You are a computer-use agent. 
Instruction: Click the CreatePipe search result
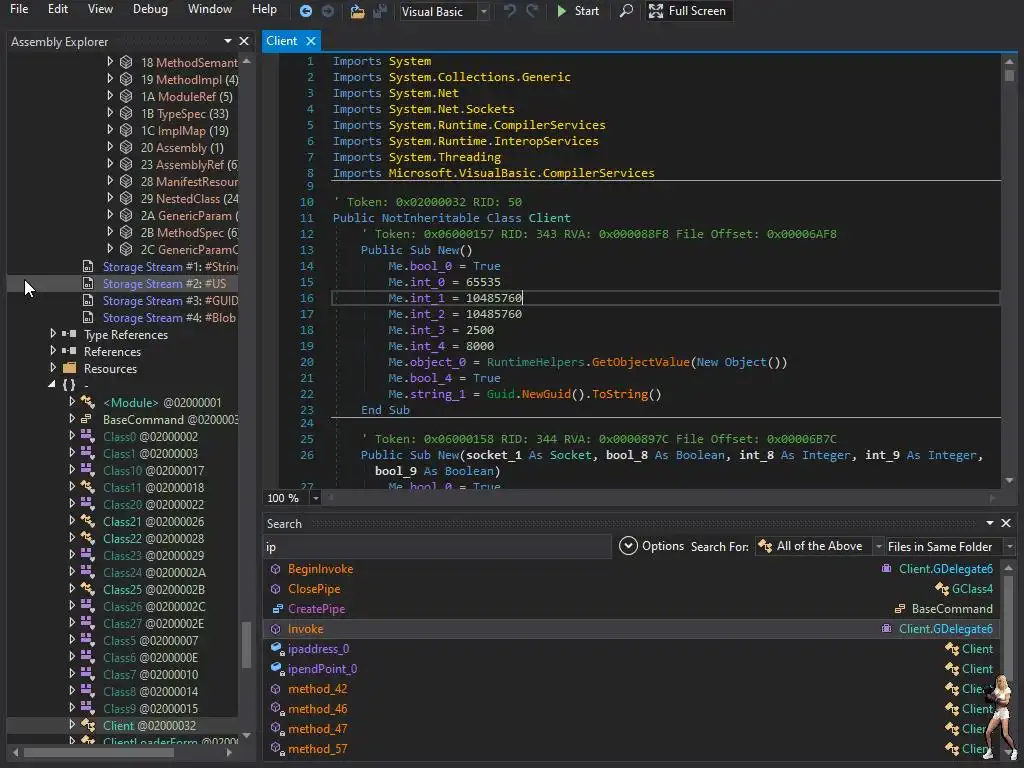(x=316, y=609)
